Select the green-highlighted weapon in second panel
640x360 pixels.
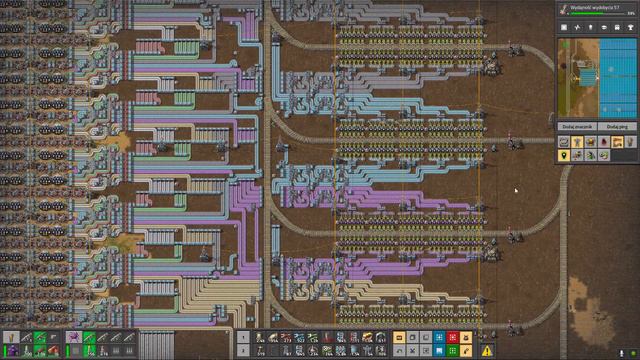click(x=89, y=337)
